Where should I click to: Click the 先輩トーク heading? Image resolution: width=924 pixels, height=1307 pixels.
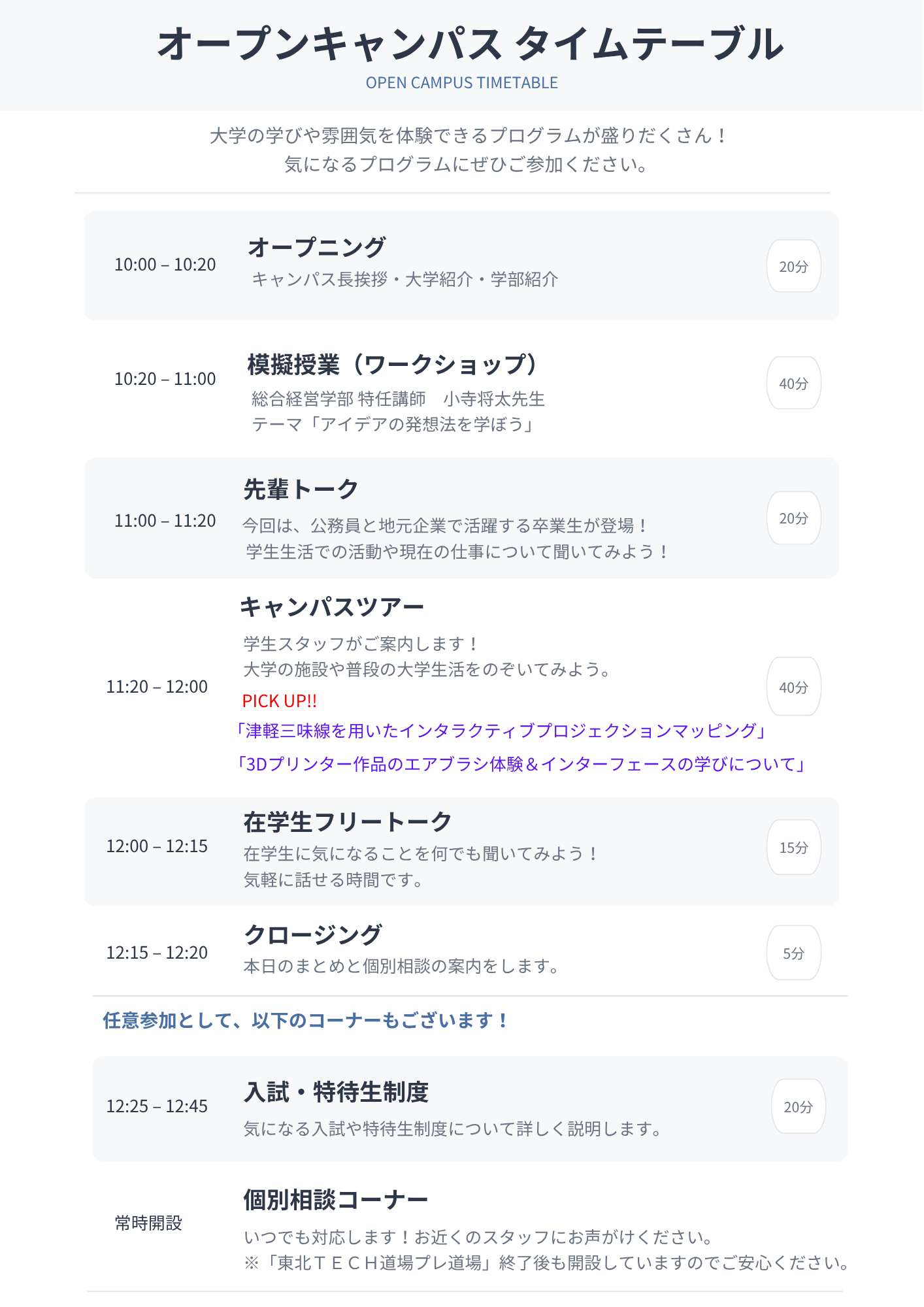(301, 489)
